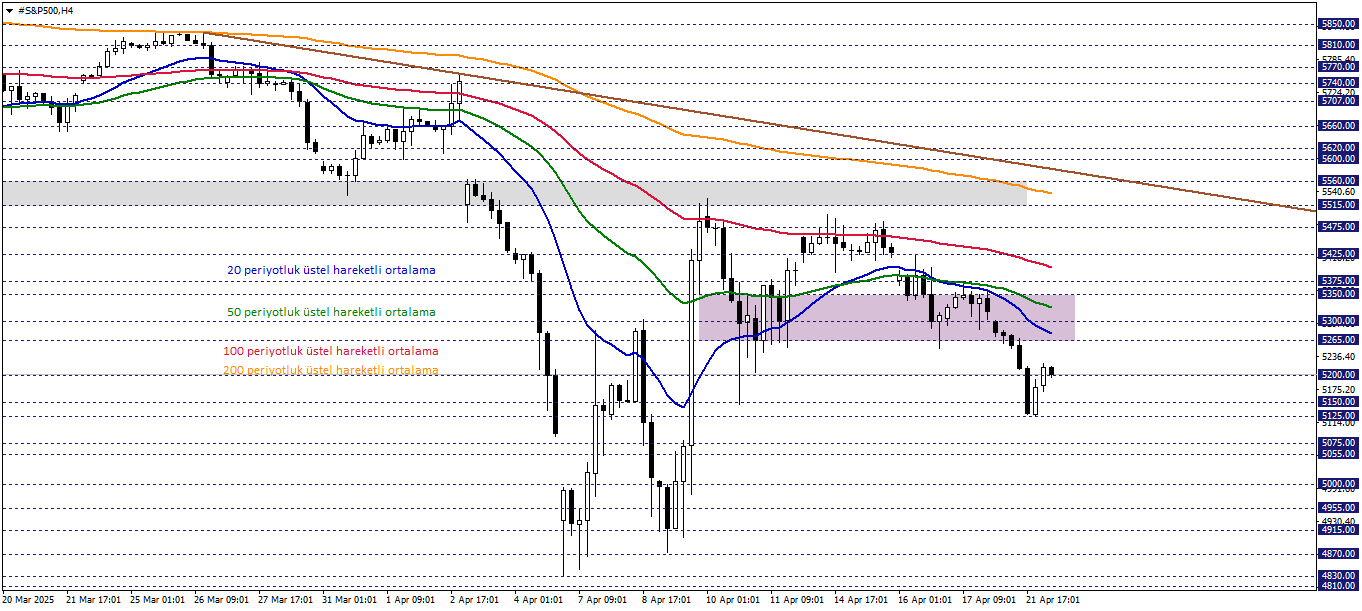This screenshot has height=611, width=1362.
Task: Click the 14 Apr 17:01 time label
Action: 862,601
